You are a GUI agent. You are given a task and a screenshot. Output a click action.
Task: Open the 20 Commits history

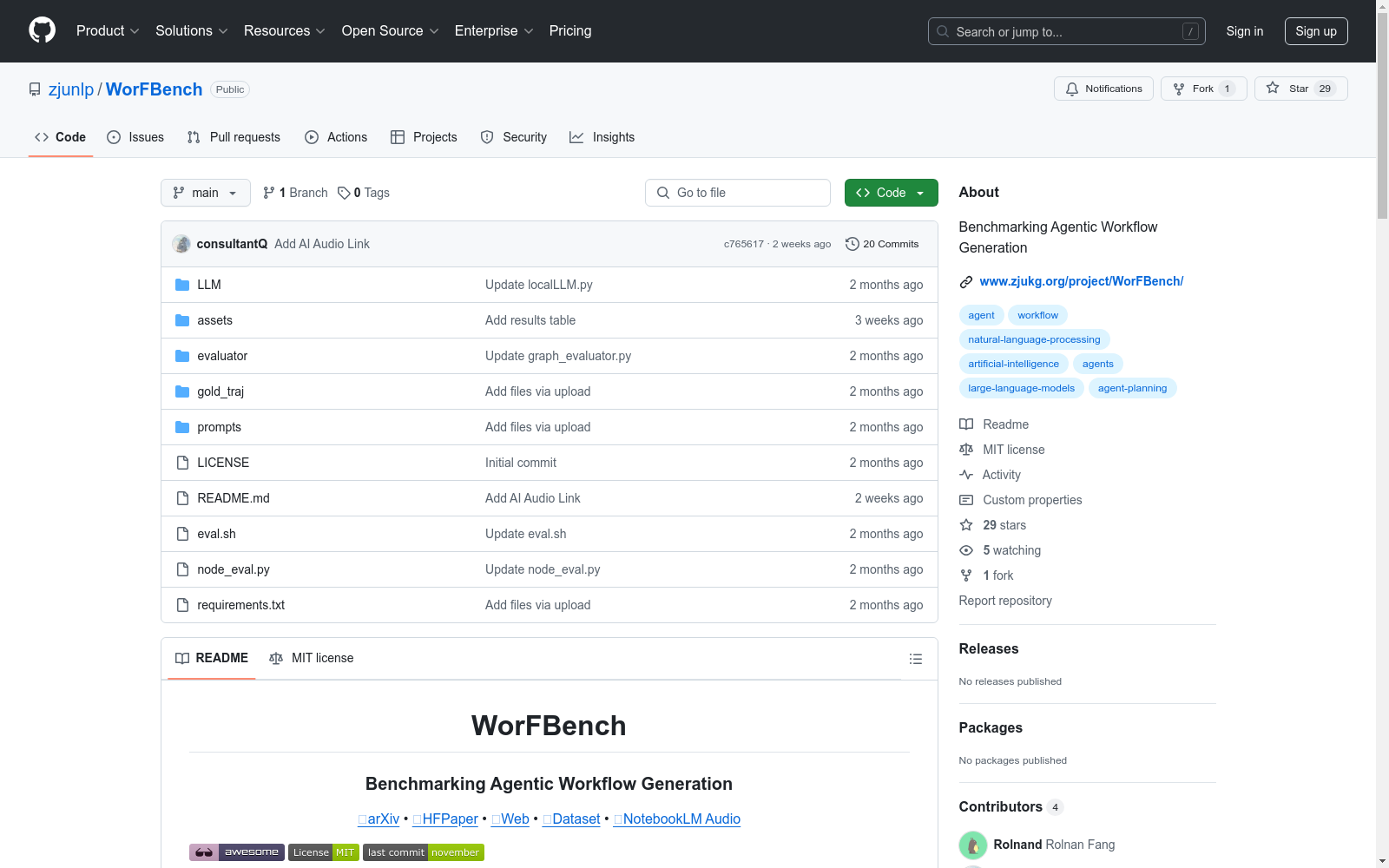pos(882,244)
